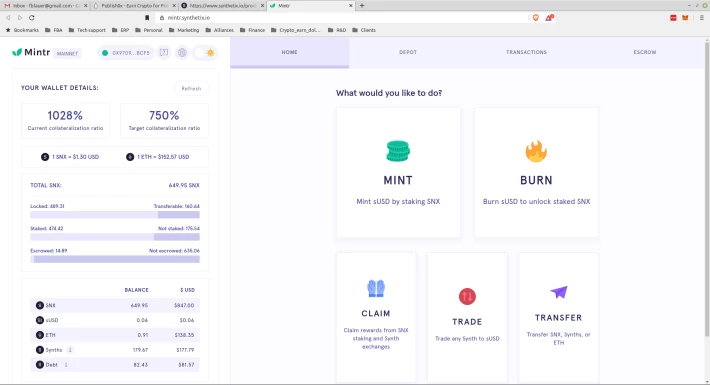Viewport: 710px width, 385px height.
Task: Open the Brave Rewards triangle icon
Action: pos(549,18)
